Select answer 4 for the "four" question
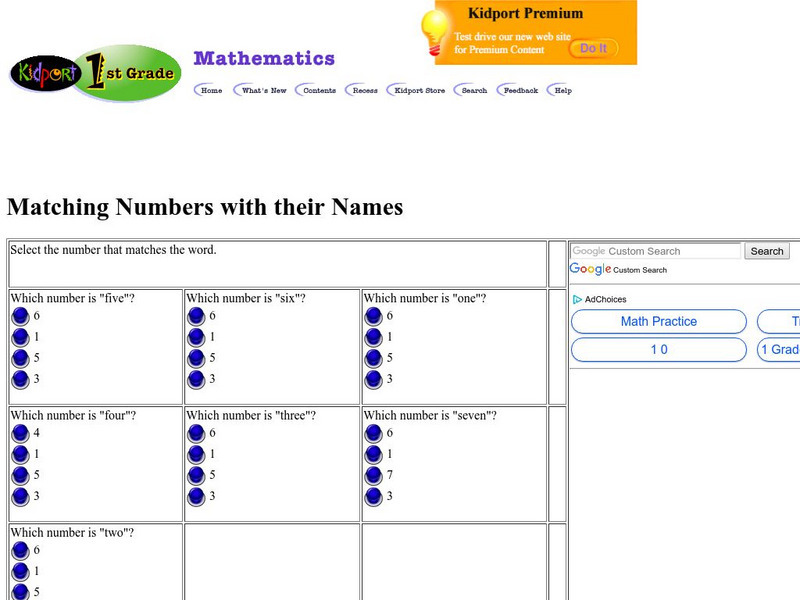 tap(20, 432)
